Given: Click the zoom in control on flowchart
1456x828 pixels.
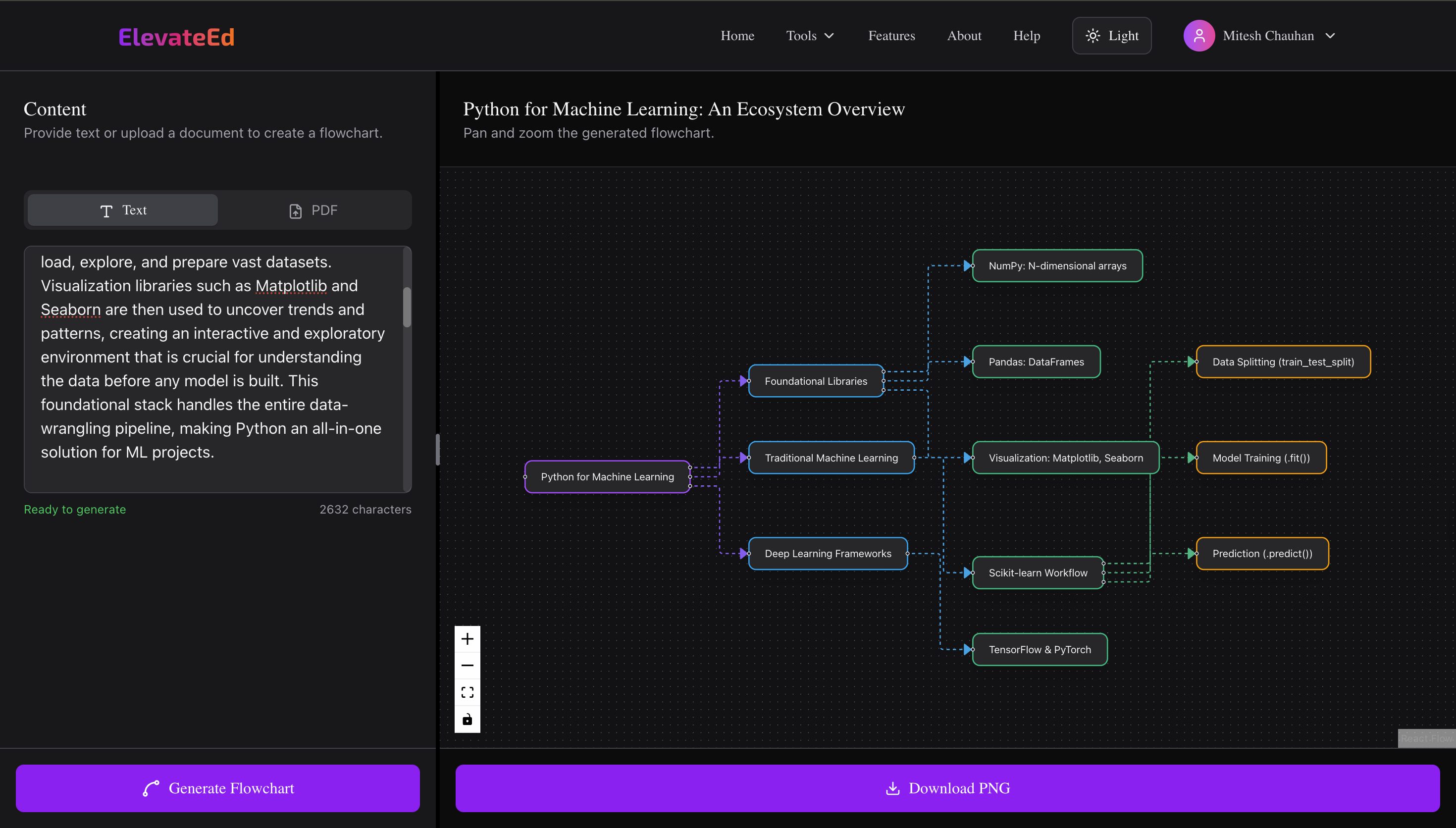Looking at the screenshot, I should click(468, 638).
